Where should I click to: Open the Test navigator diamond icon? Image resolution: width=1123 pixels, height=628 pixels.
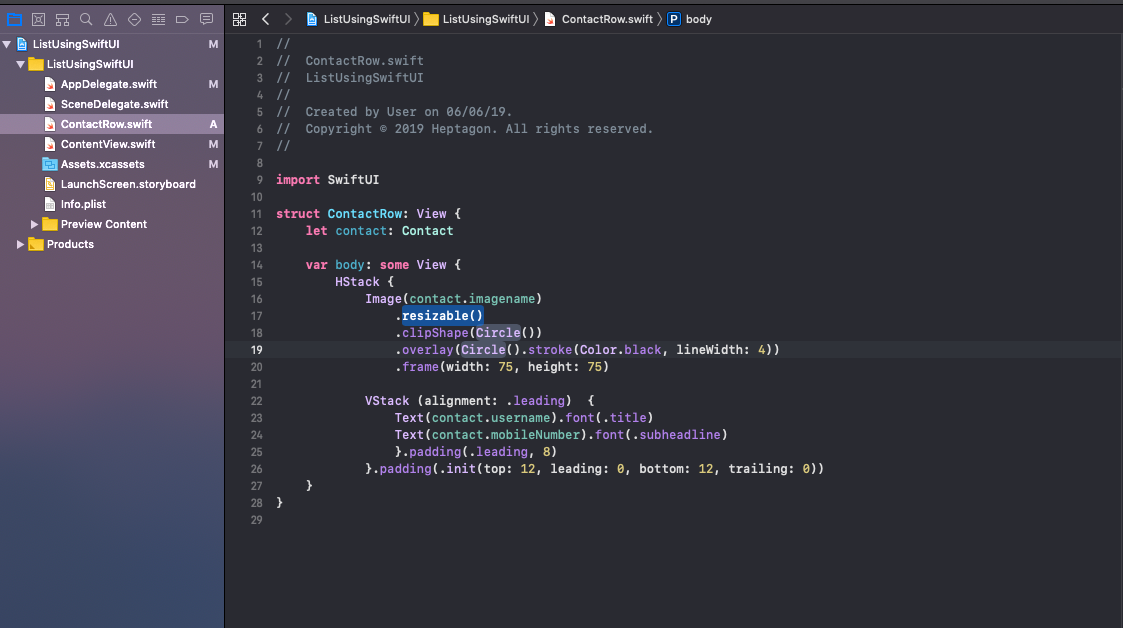pyautogui.click(x=134, y=18)
